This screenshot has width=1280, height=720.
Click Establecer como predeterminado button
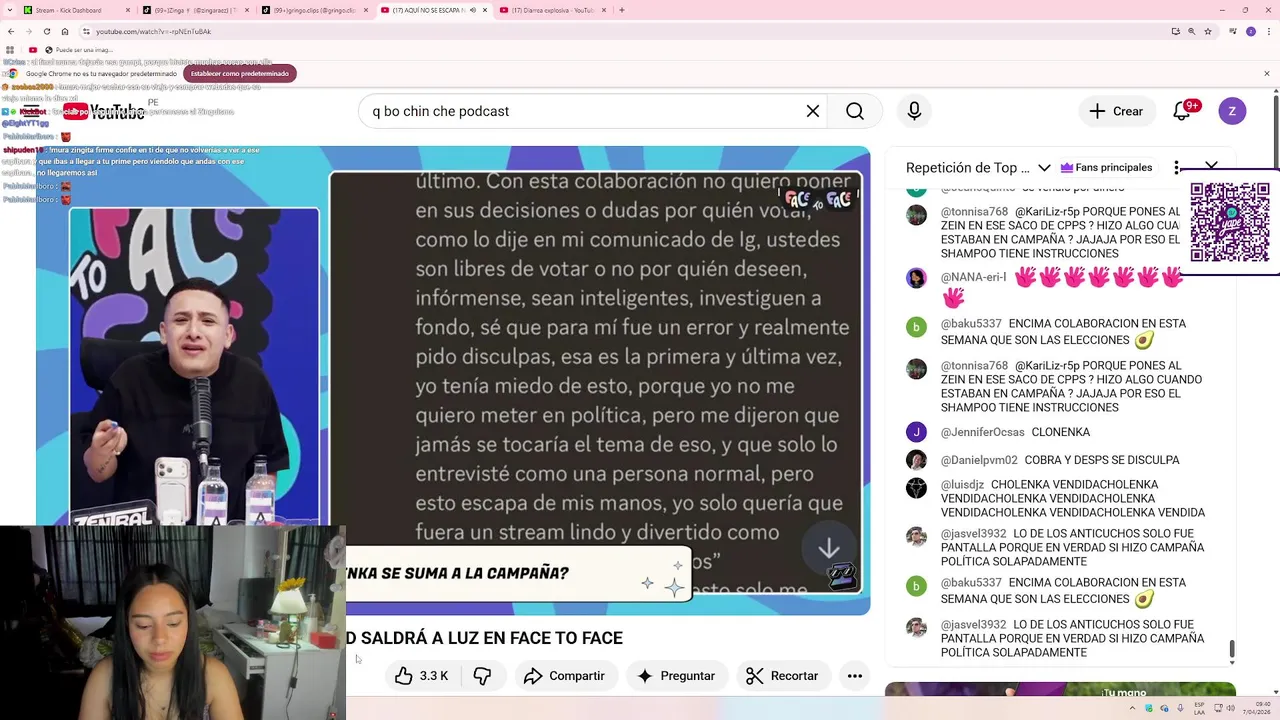(x=240, y=73)
